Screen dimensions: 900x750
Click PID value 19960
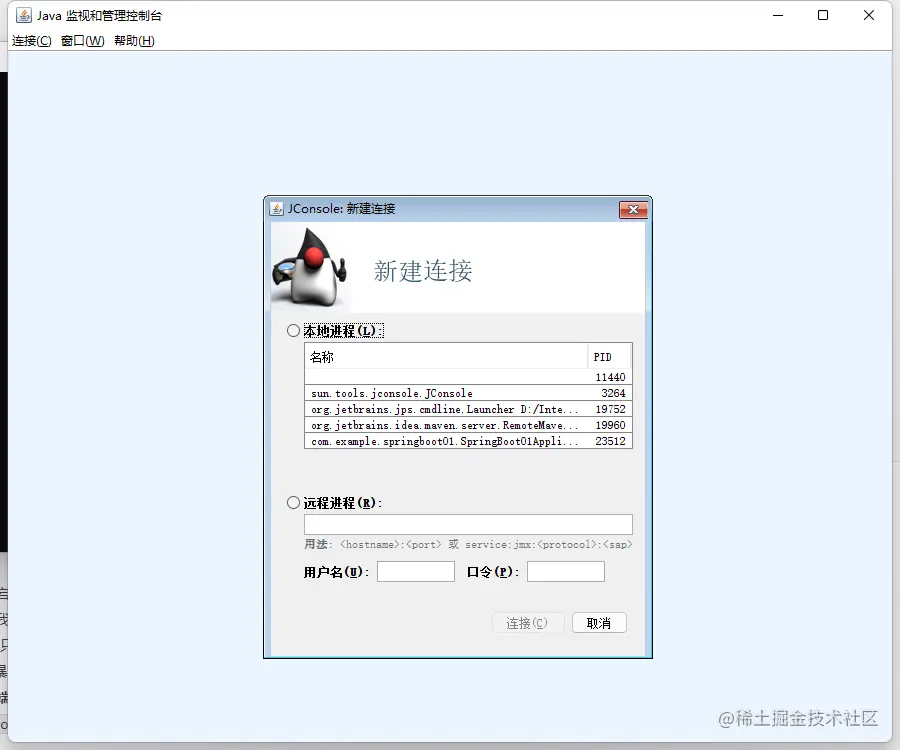point(610,425)
